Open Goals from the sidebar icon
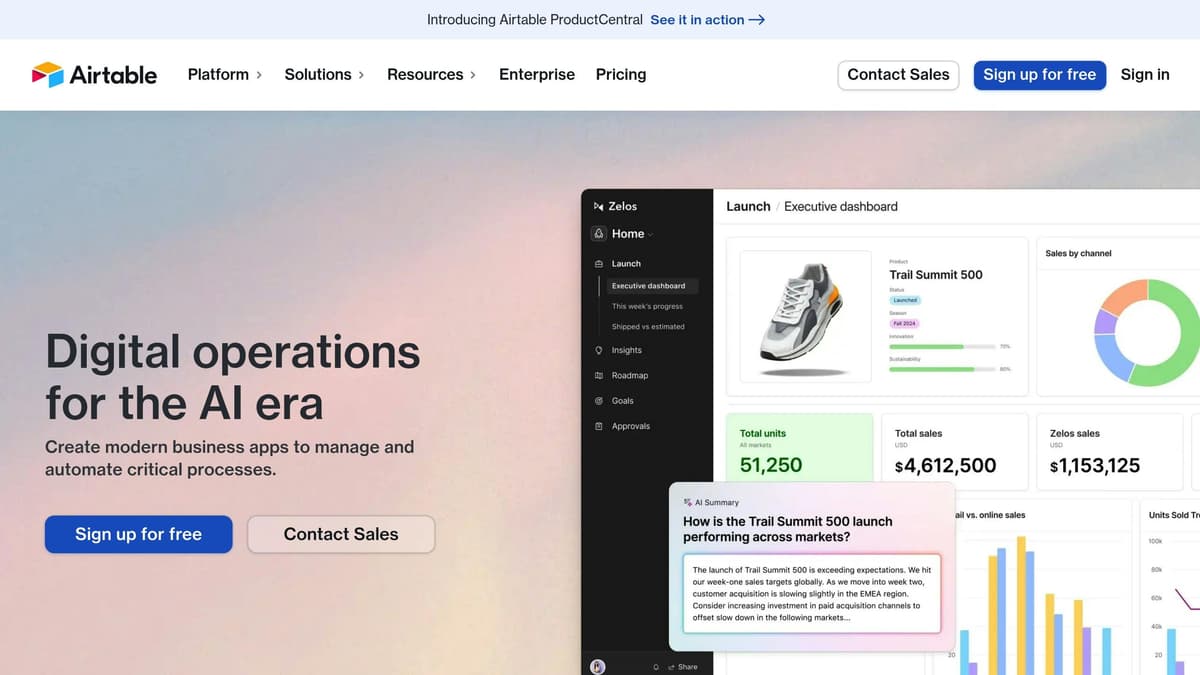 (x=599, y=400)
